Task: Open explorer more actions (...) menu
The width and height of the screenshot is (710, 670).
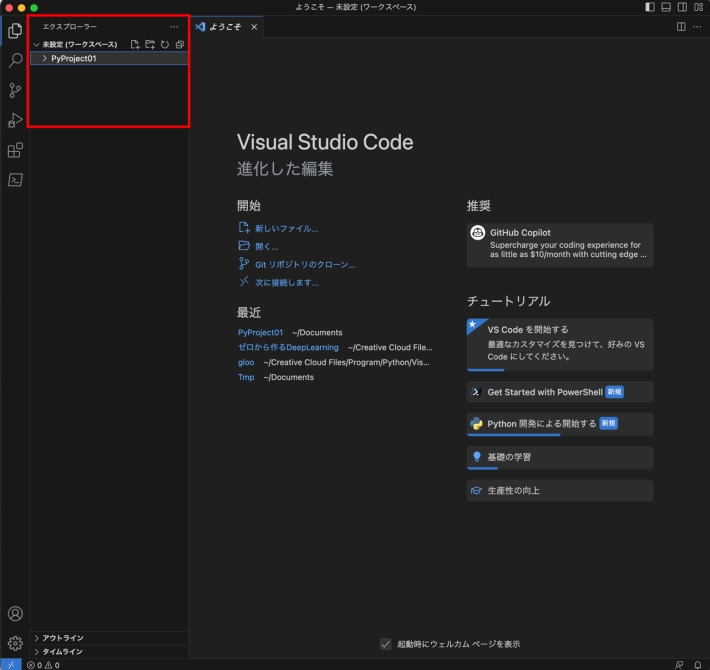Action: (x=174, y=27)
